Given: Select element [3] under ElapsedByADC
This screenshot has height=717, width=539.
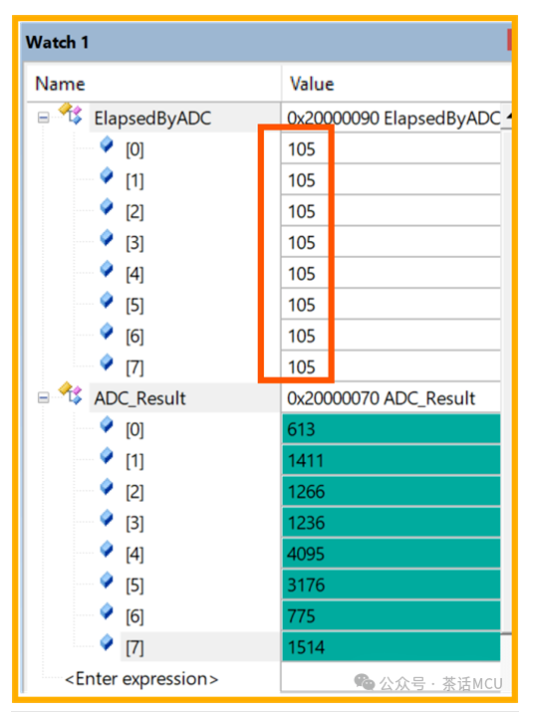Looking at the screenshot, I should 134,243.
